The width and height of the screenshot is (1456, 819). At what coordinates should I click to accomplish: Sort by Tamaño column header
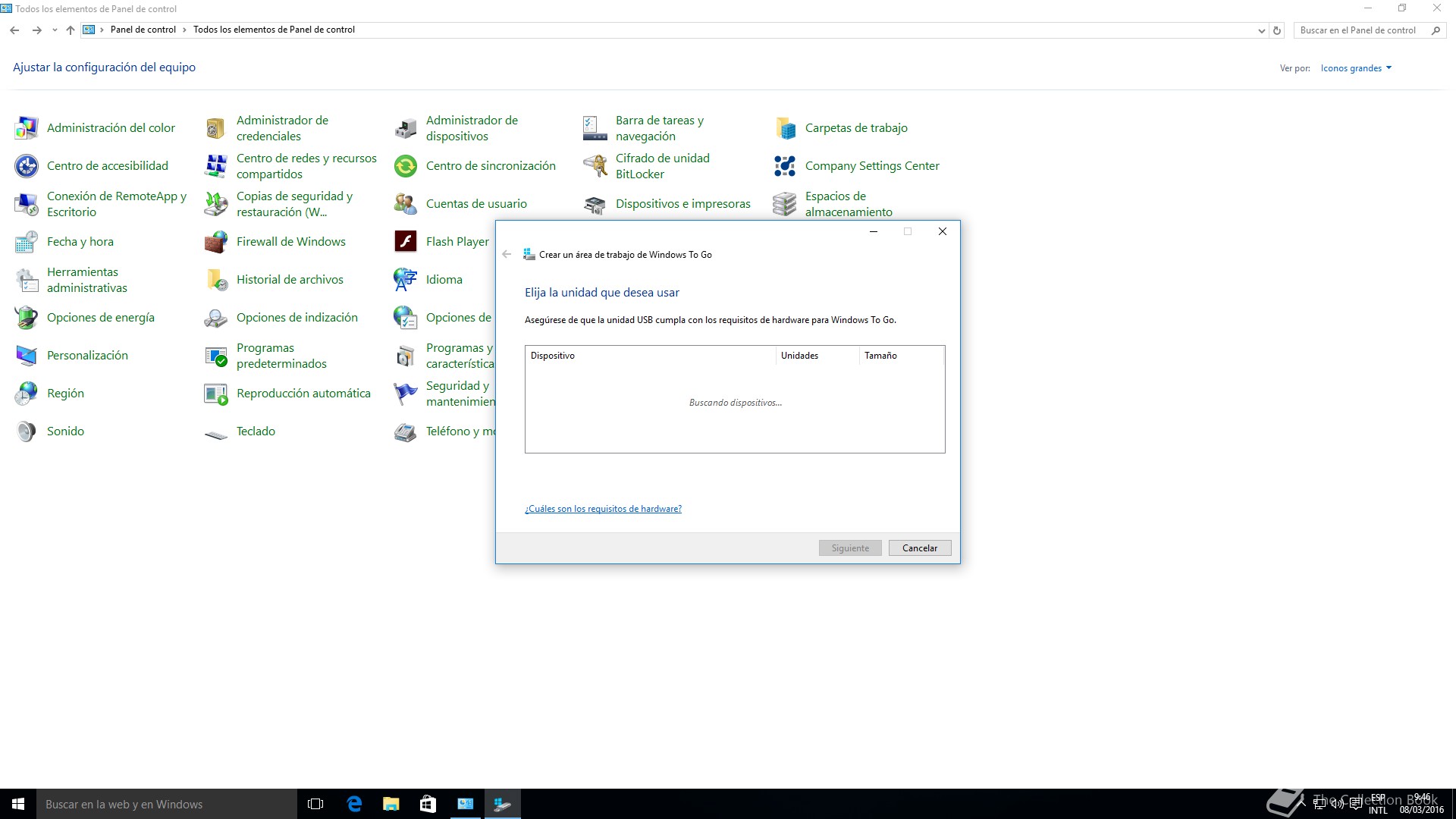[901, 356]
